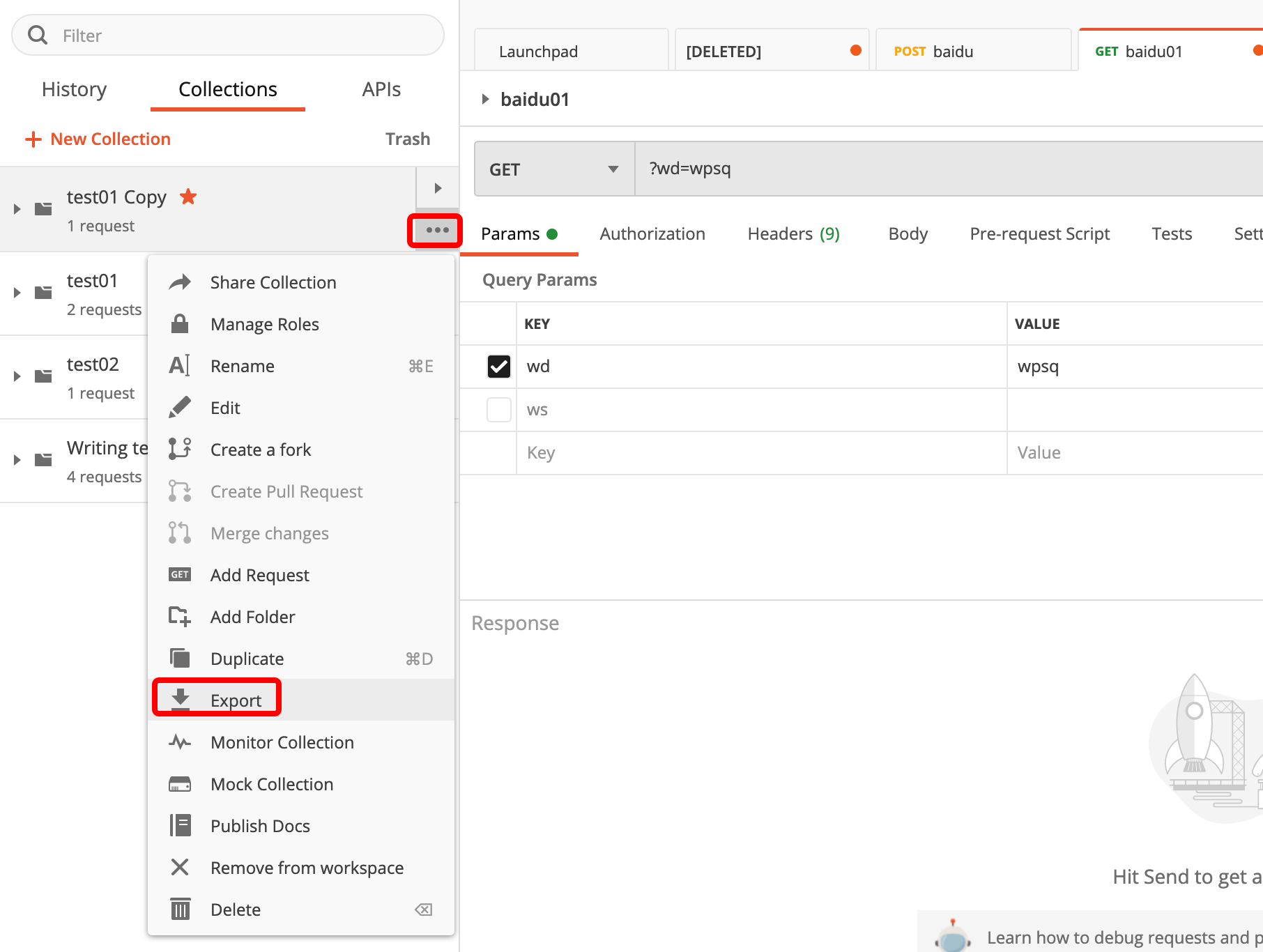Open the test01 Copy side details arrow

pos(438,188)
